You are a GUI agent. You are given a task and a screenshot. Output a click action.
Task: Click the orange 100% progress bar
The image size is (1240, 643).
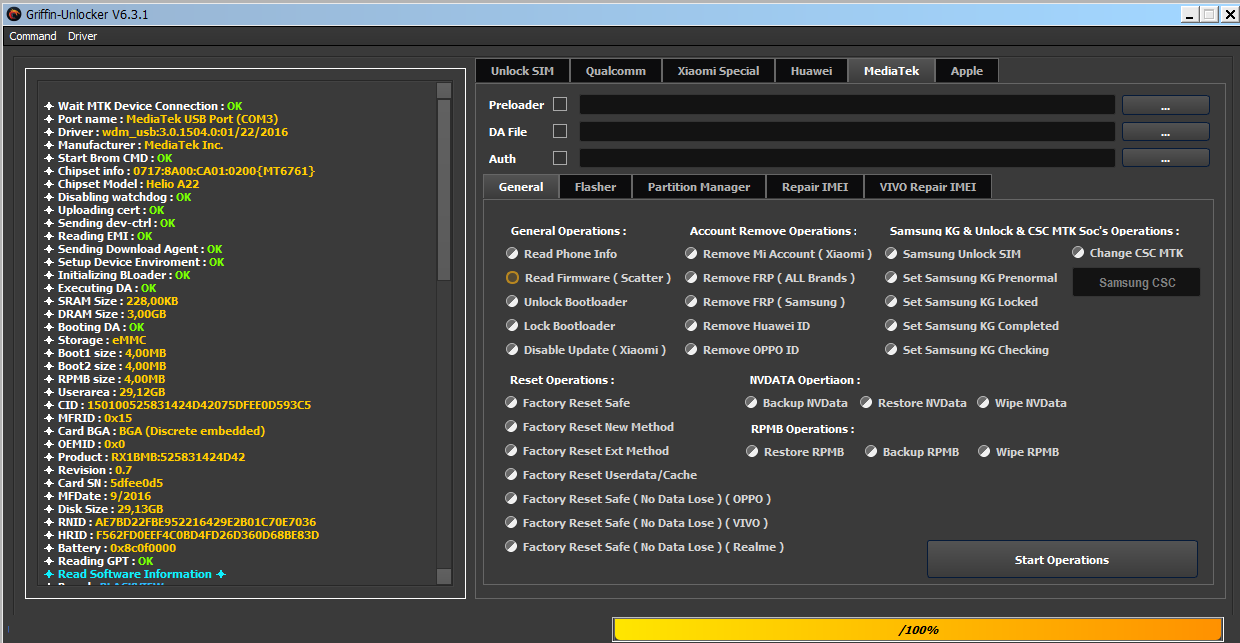(918, 629)
